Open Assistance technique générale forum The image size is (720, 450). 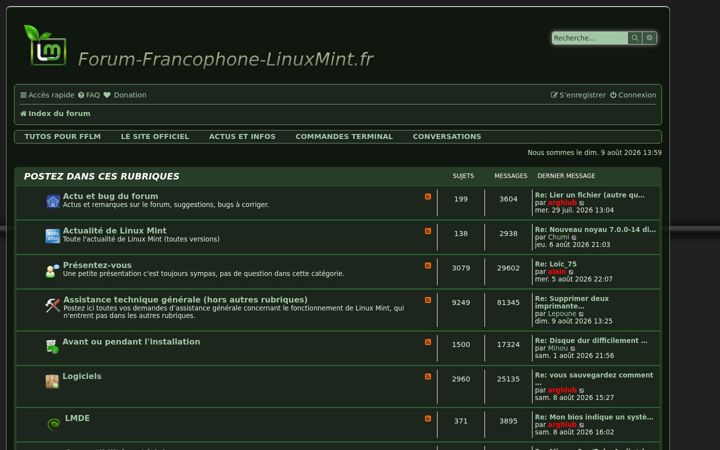pos(186,299)
